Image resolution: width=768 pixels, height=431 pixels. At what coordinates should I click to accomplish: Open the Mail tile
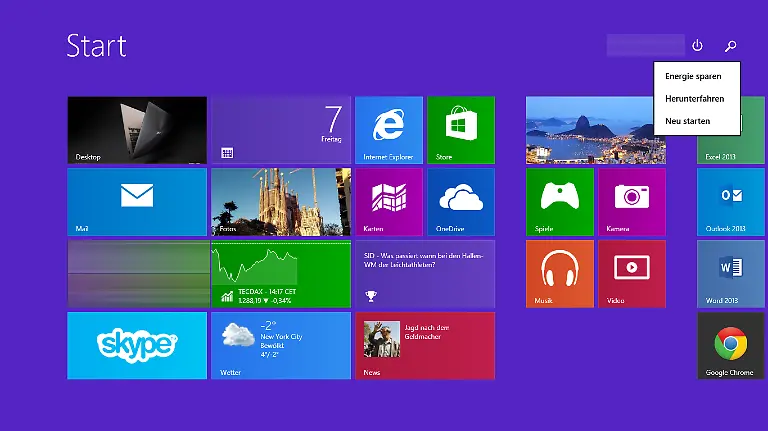click(x=137, y=202)
